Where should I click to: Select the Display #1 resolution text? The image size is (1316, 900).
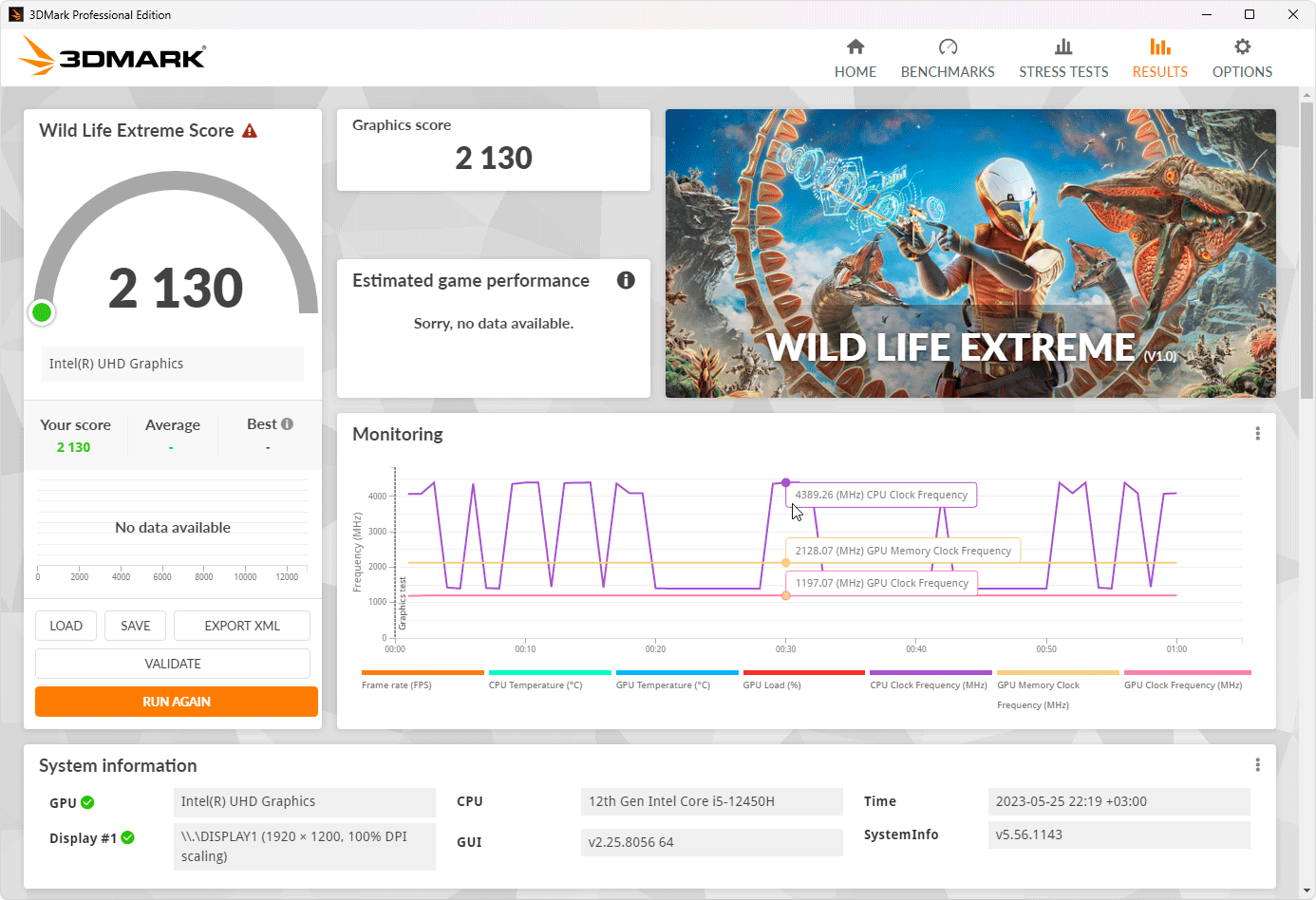[x=305, y=846]
